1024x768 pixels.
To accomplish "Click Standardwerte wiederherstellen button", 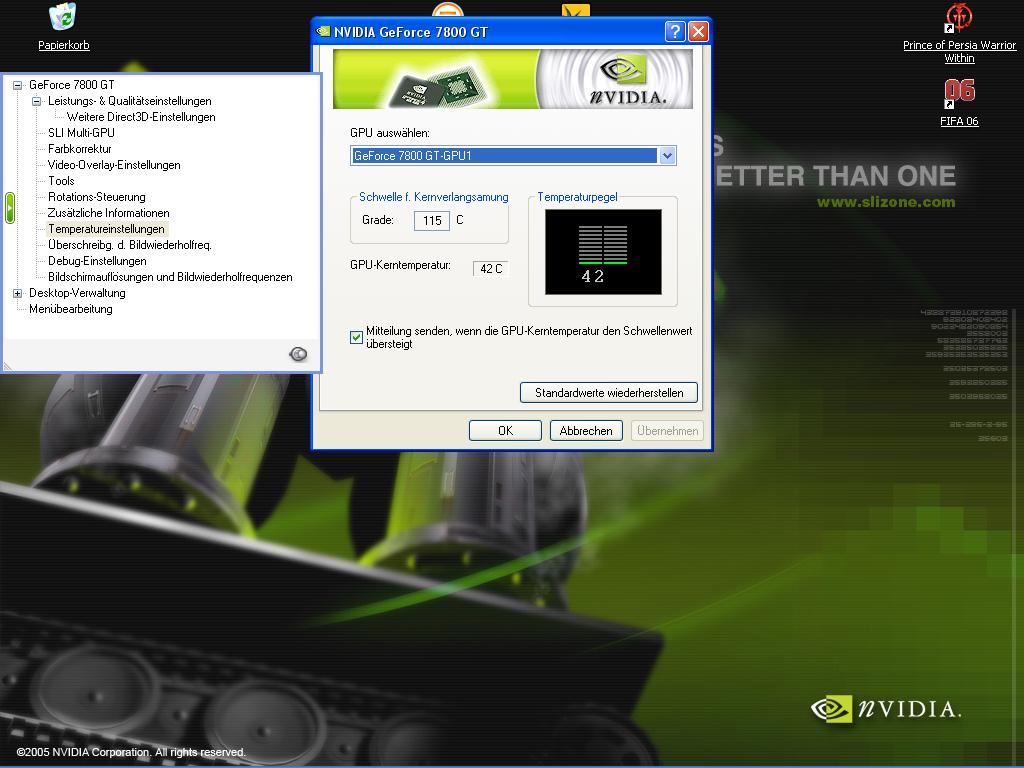I will coord(609,392).
